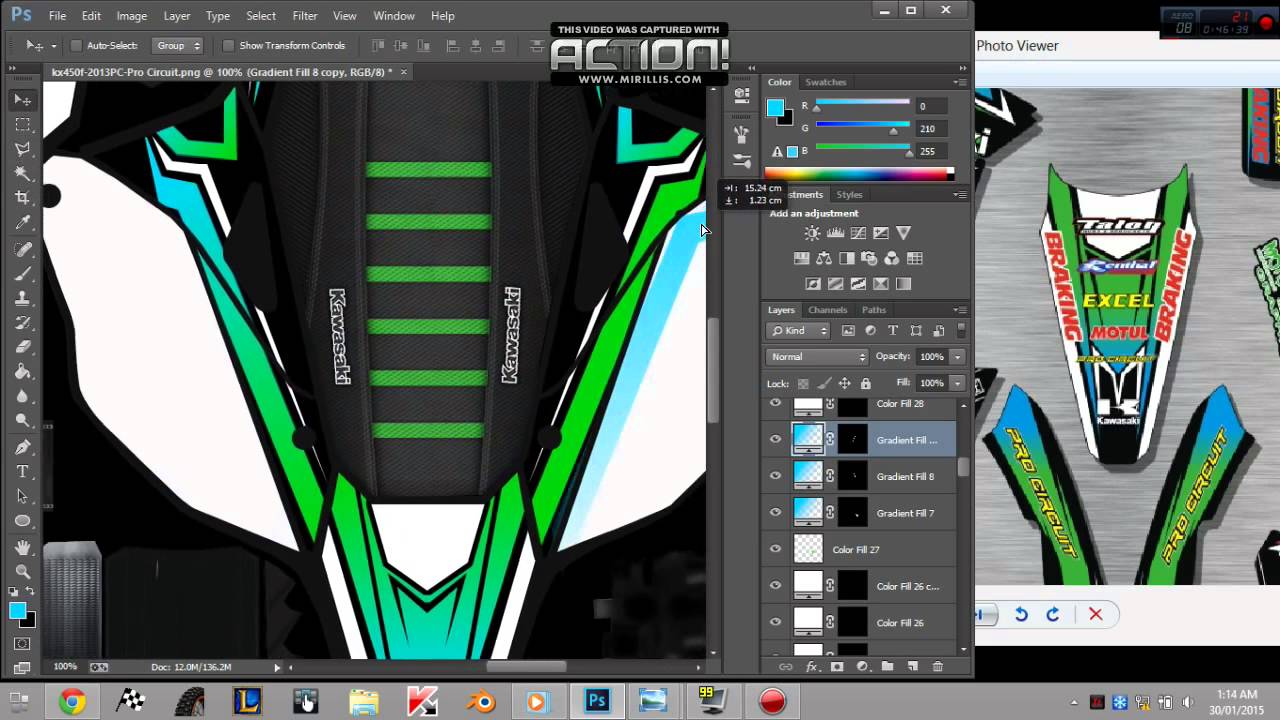Screen dimensions: 1280x720
Task: Select the Zoom tool in toolbox
Action: point(22,572)
